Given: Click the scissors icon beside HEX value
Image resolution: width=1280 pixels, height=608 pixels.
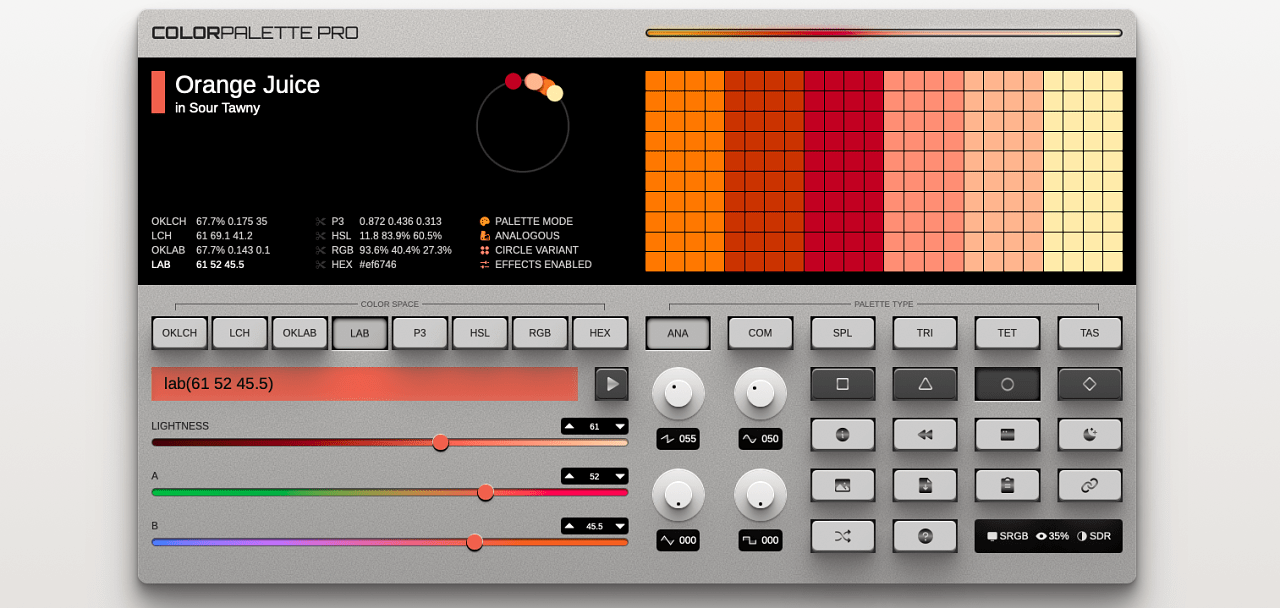Looking at the screenshot, I should tap(321, 265).
